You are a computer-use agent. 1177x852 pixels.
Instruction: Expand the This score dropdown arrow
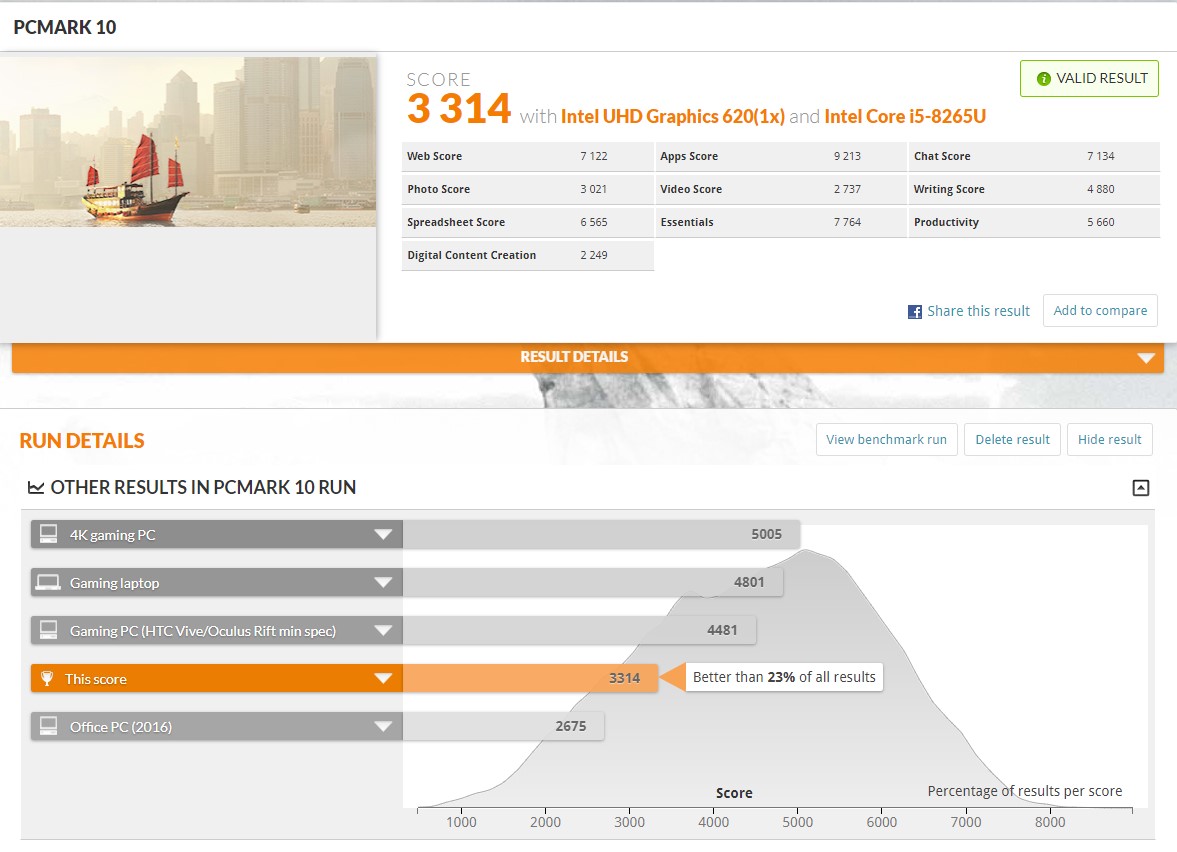tap(382, 679)
